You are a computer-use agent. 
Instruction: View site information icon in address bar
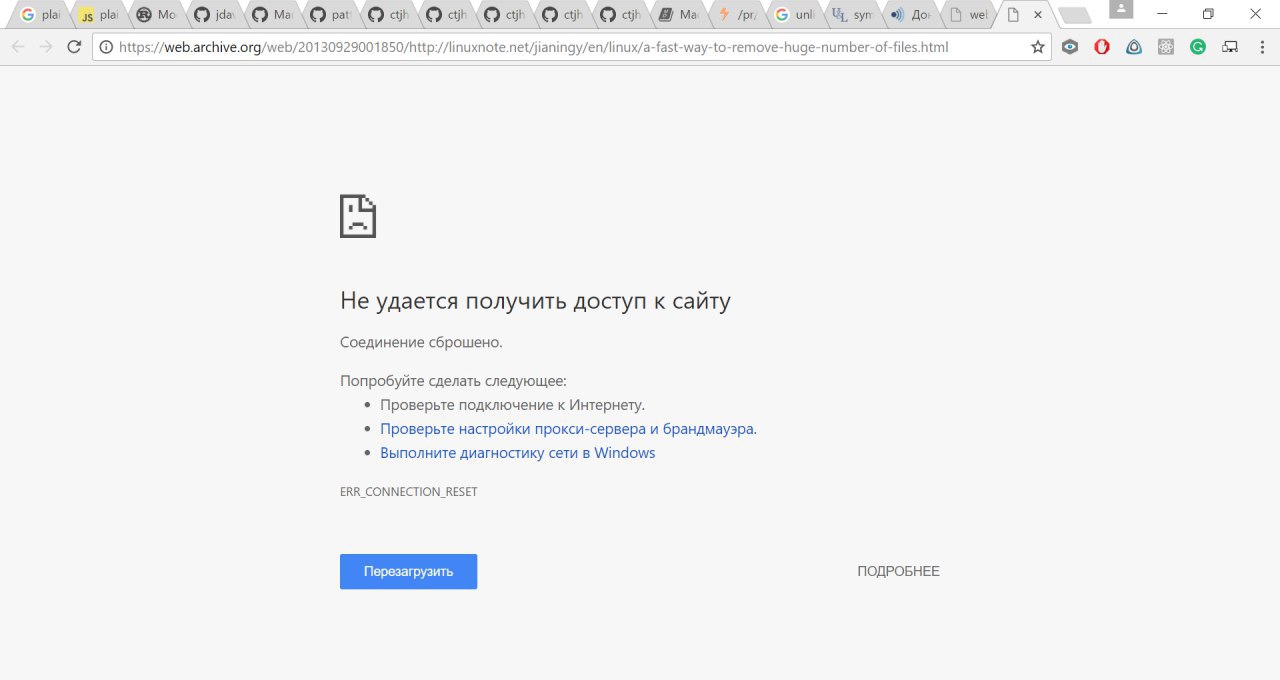pos(106,47)
